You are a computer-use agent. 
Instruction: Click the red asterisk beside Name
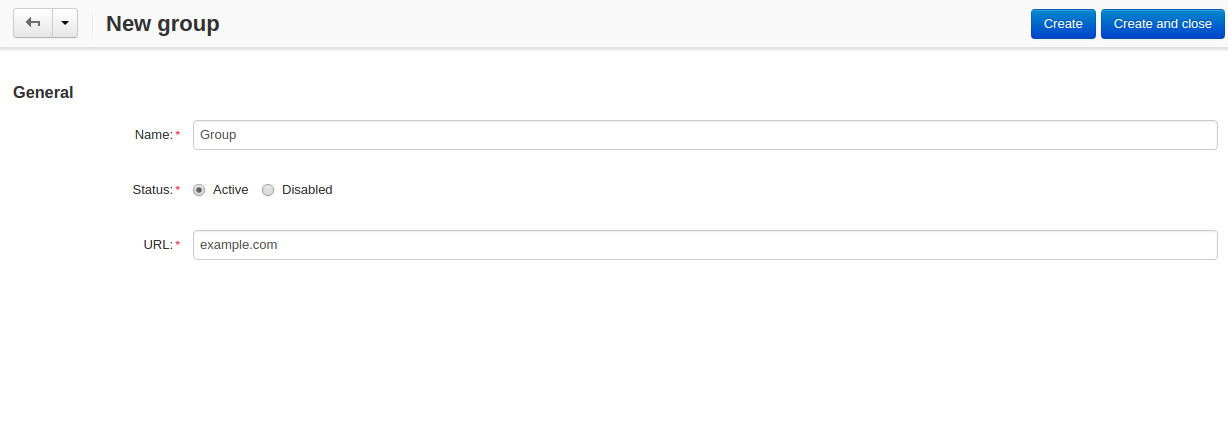tap(178, 135)
